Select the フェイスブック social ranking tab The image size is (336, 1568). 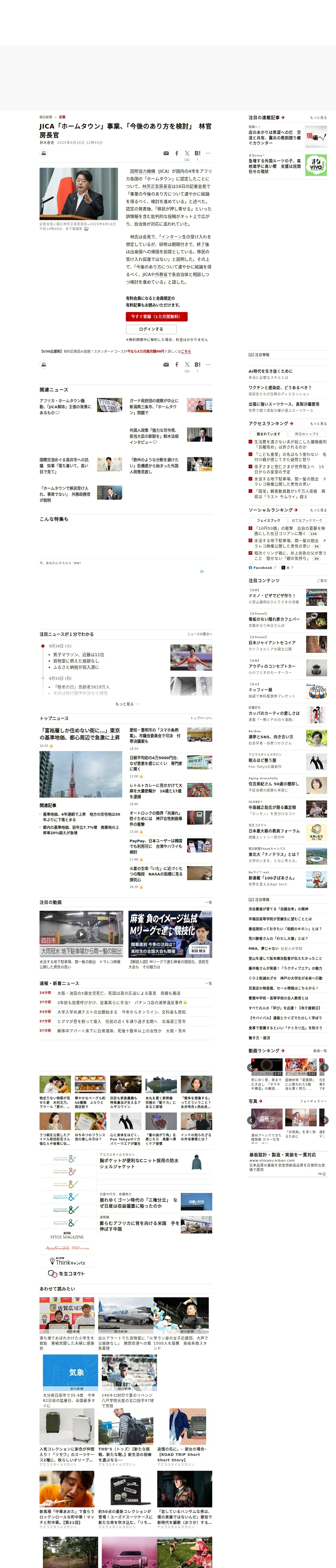point(268,520)
